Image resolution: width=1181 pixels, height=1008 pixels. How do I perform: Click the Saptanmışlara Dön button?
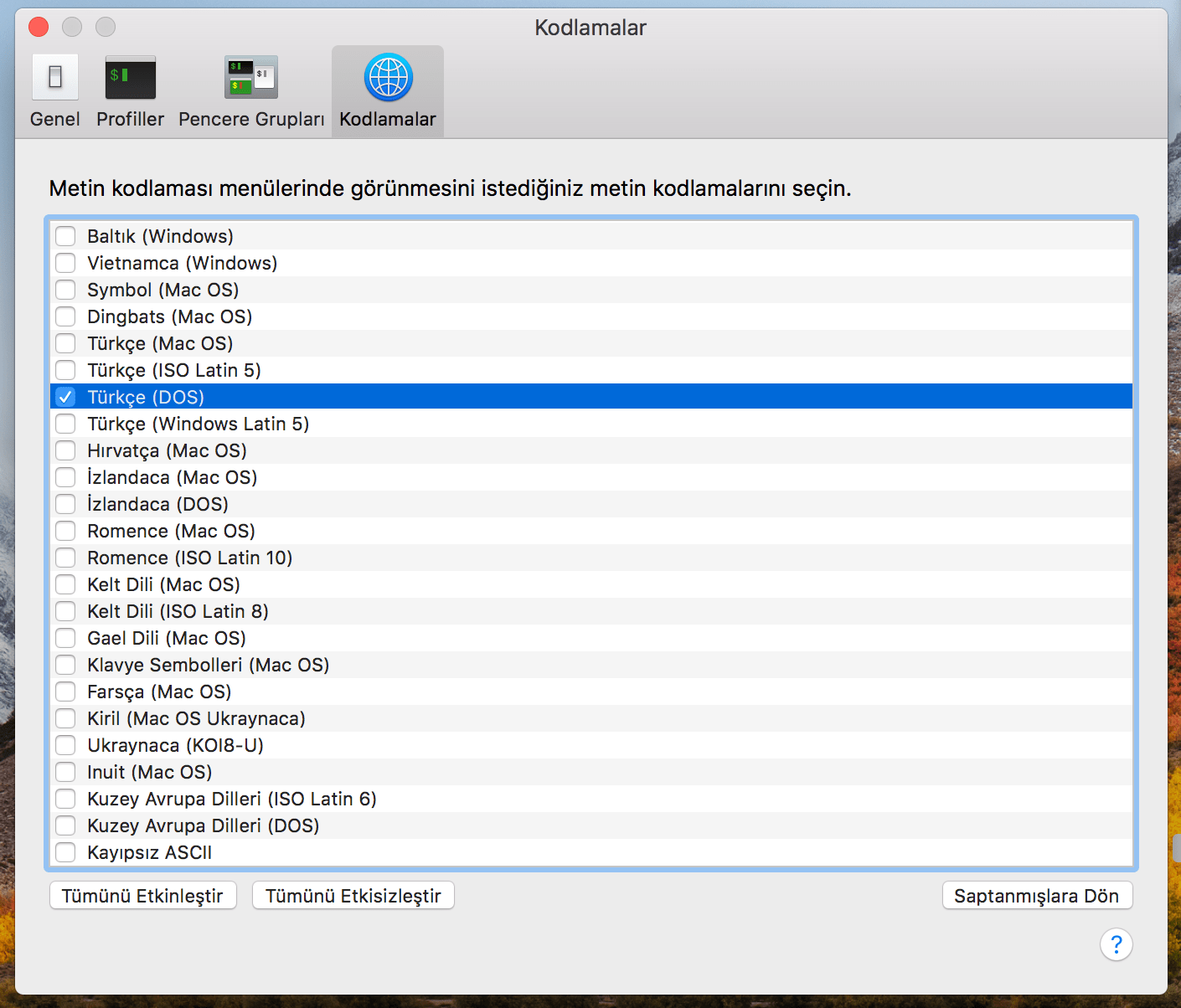(1037, 896)
